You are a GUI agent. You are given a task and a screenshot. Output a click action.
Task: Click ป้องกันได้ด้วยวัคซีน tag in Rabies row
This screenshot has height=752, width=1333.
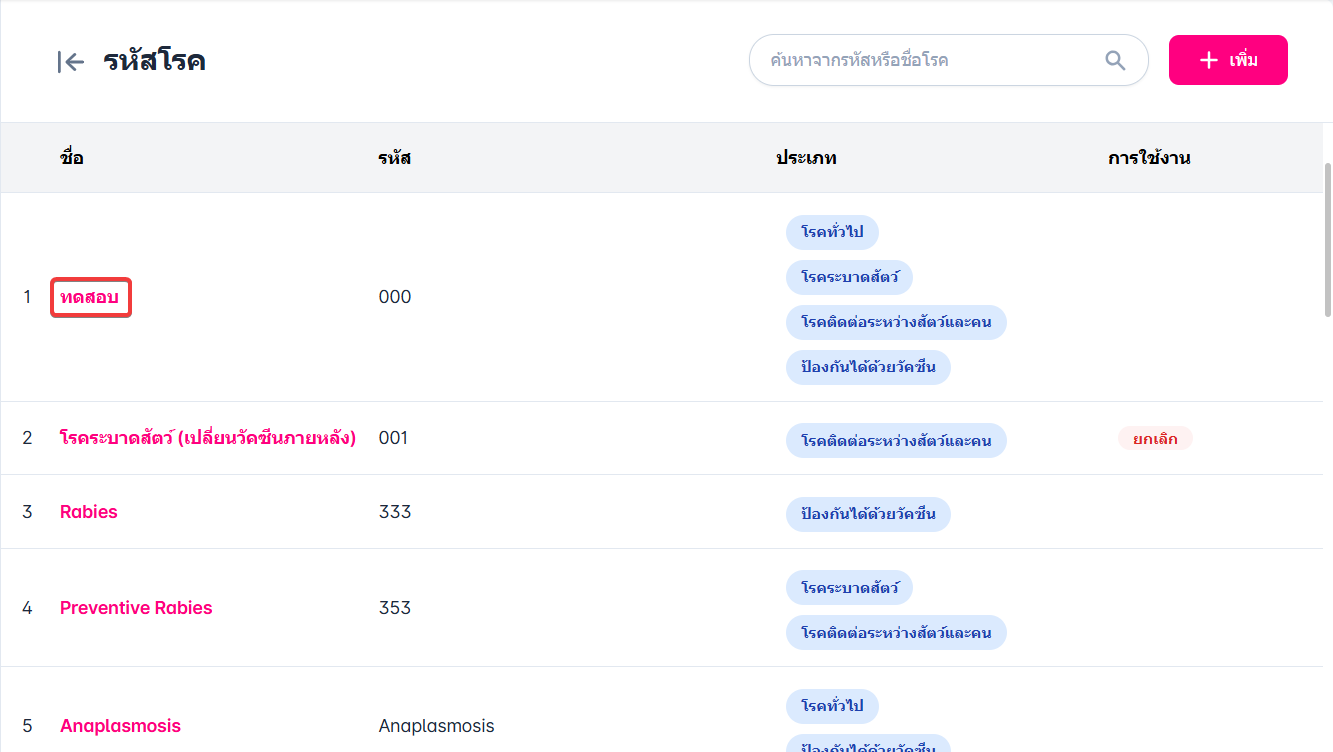[868, 515]
